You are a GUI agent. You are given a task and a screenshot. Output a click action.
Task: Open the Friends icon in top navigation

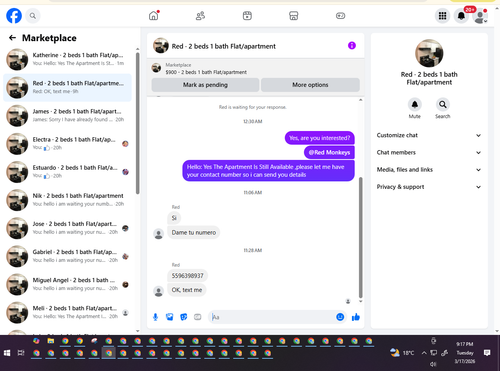(200, 16)
